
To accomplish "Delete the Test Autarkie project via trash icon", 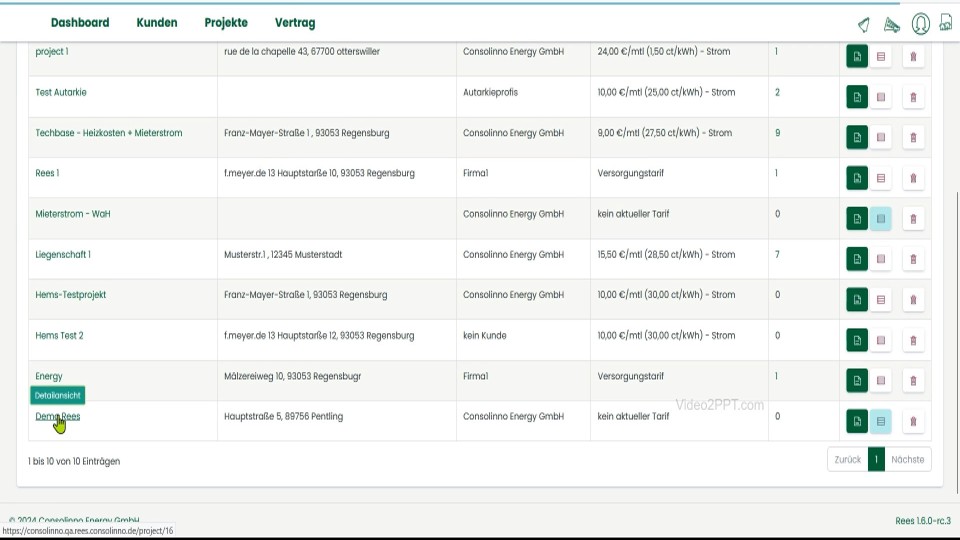I will coord(912,97).
